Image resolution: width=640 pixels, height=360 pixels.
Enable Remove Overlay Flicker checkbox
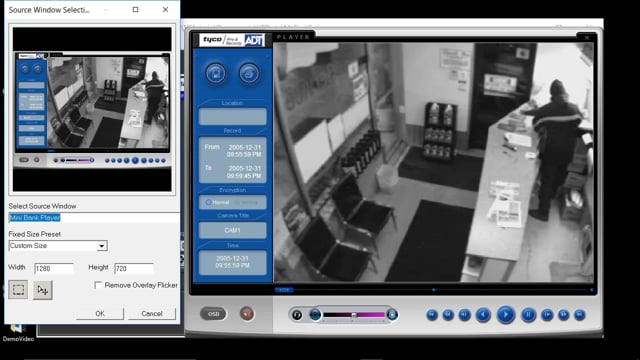(x=98, y=285)
